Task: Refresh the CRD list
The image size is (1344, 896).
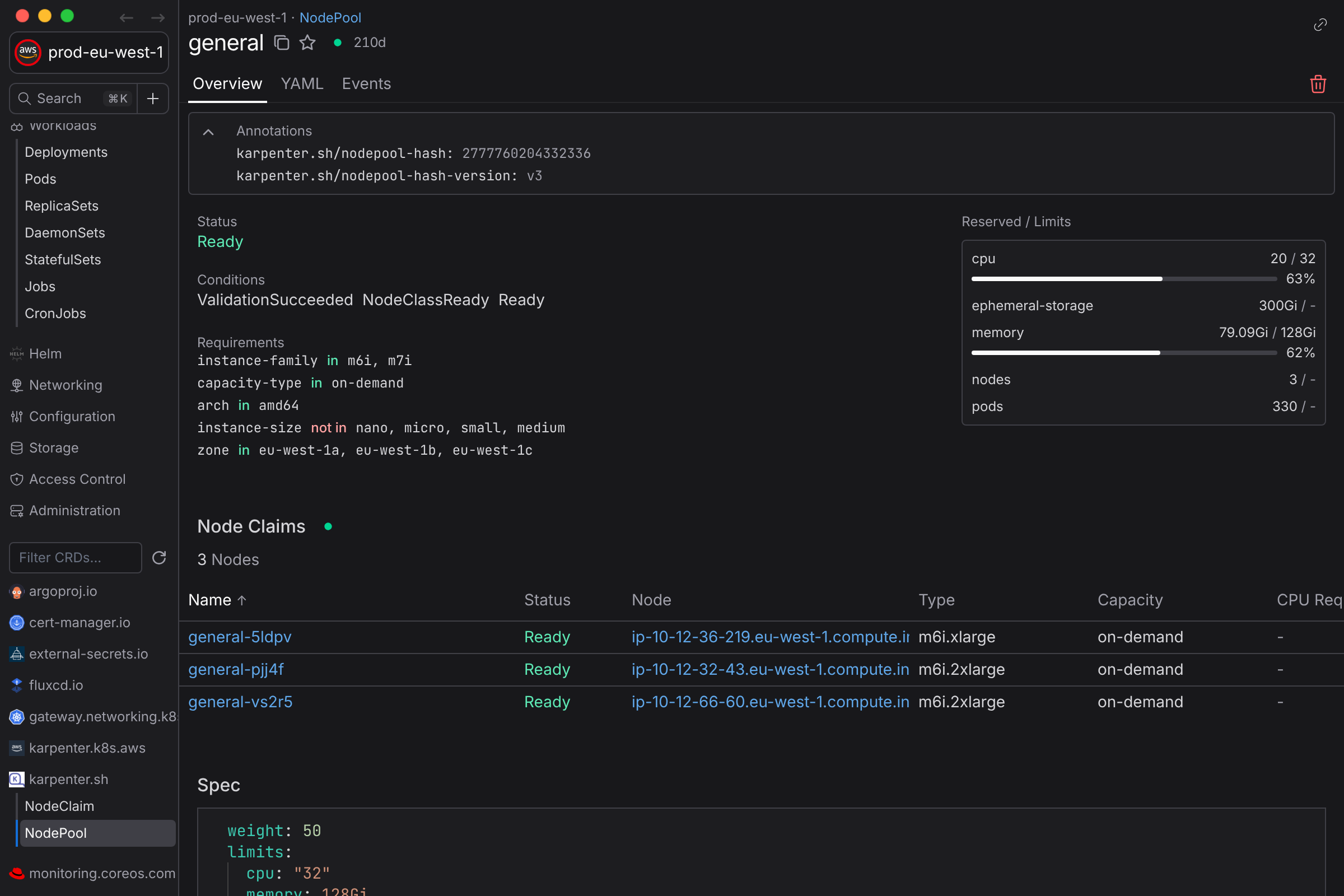Action: 159,558
